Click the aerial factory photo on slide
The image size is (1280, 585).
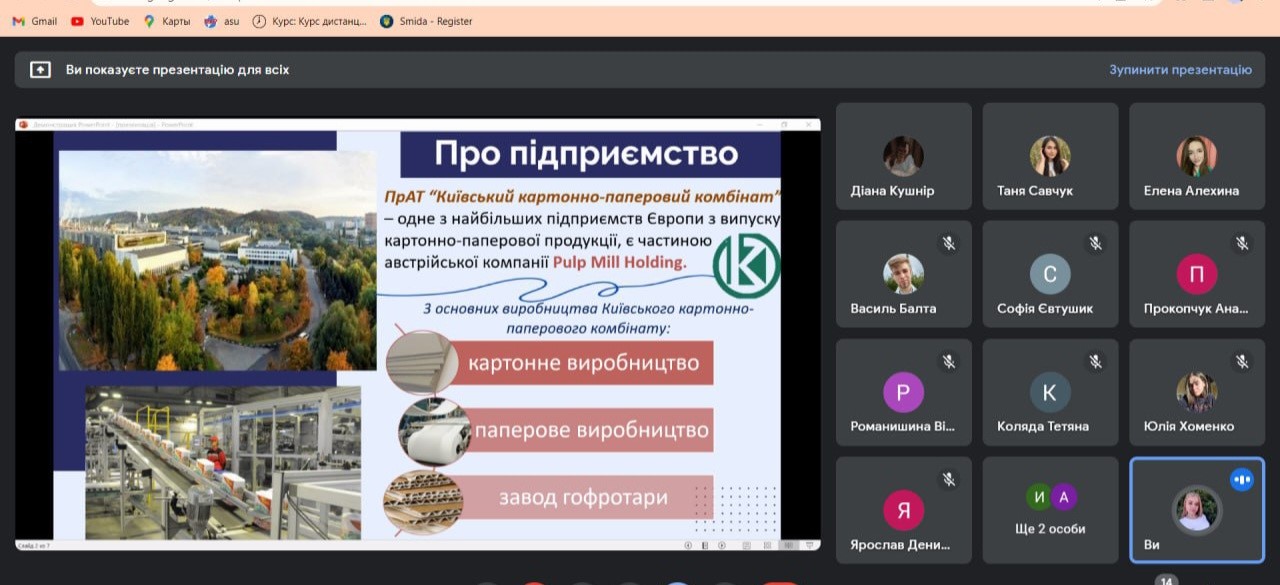click(217, 260)
